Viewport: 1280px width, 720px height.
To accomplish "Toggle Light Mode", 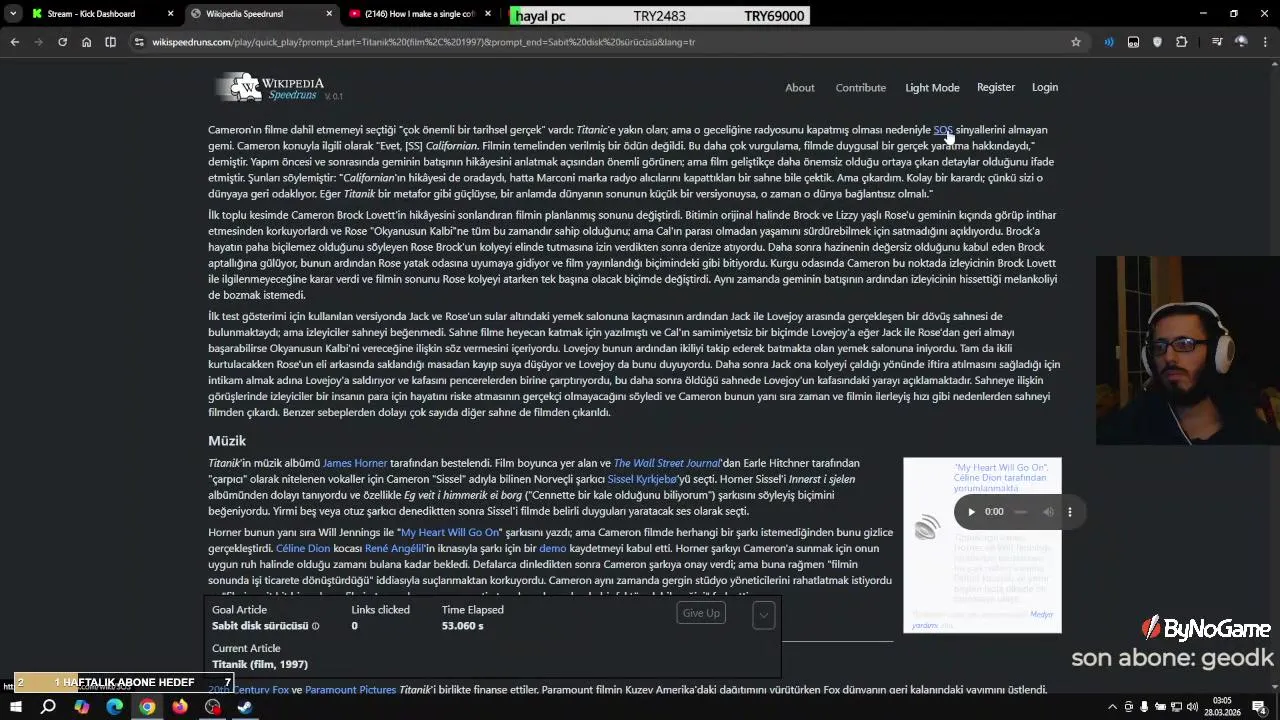I will [932, 88].
